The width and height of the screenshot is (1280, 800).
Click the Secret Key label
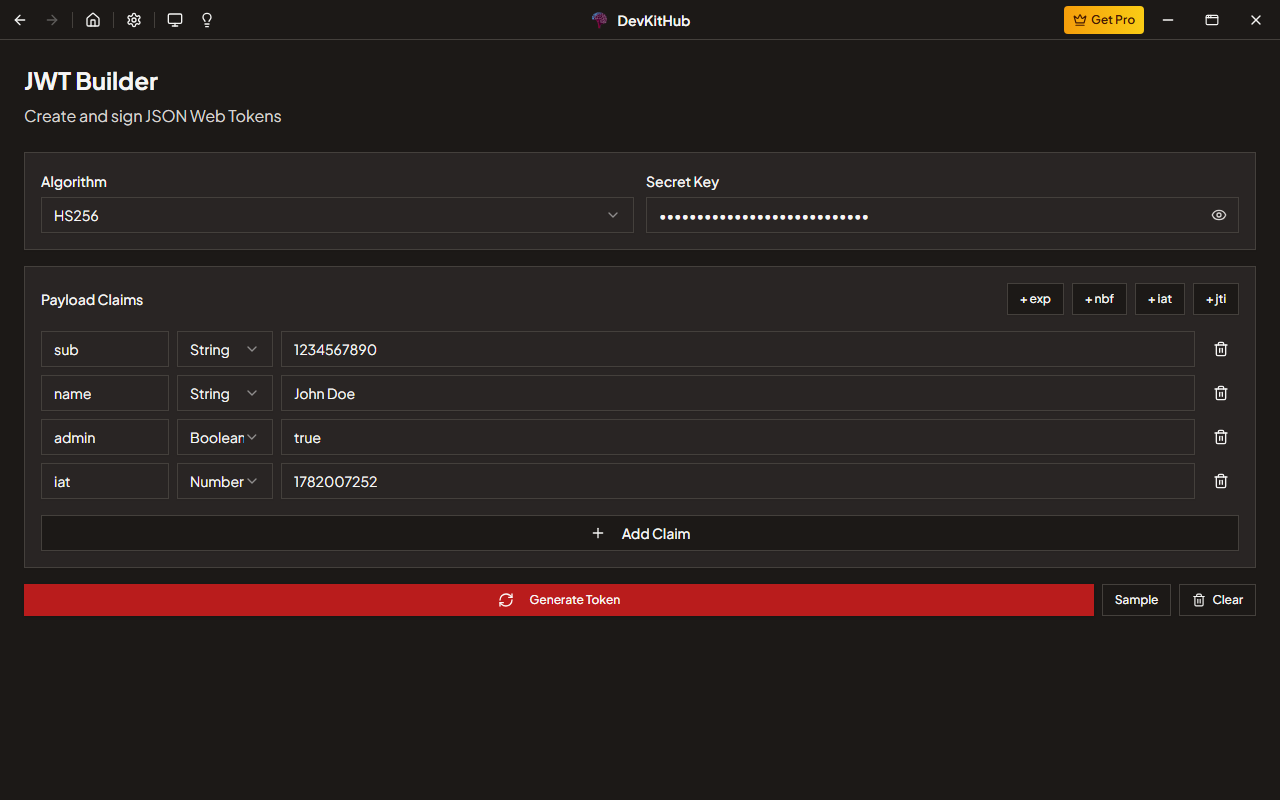click(x=682, y=182)
